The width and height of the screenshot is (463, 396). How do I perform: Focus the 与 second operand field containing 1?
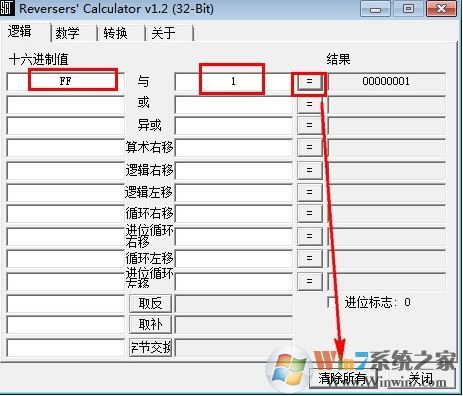[233, 81]
